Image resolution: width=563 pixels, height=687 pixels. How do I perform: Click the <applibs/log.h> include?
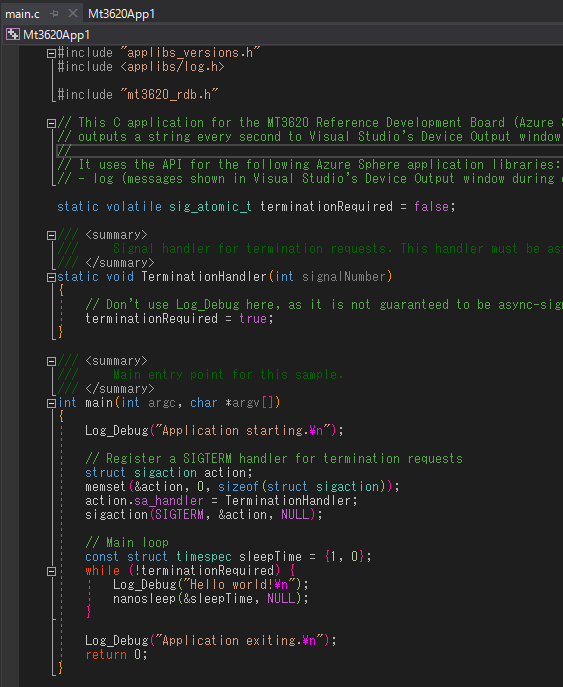point(172,67)
